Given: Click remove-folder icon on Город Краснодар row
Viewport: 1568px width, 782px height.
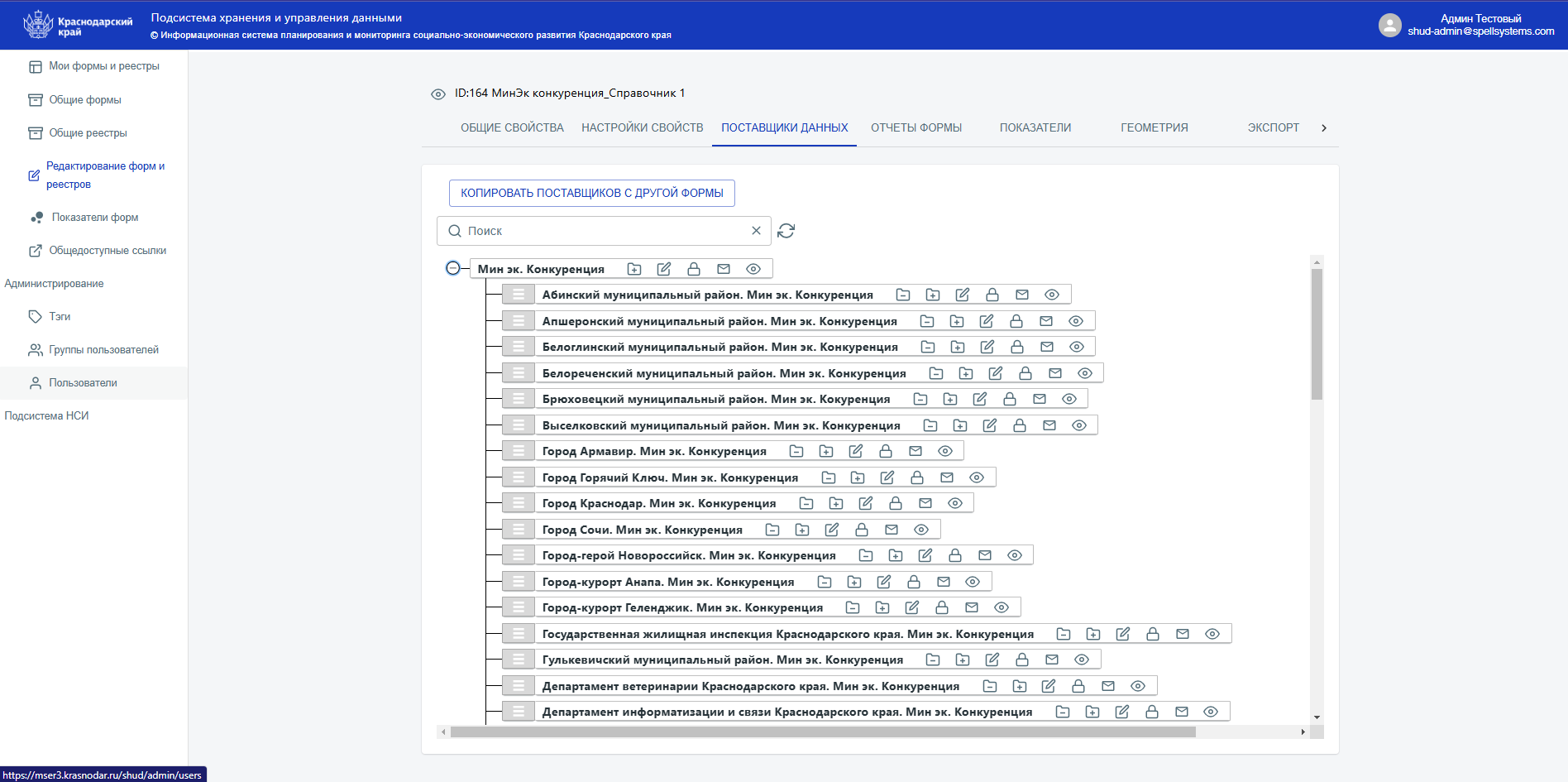Looking at the screenshot, I should 806,503.
